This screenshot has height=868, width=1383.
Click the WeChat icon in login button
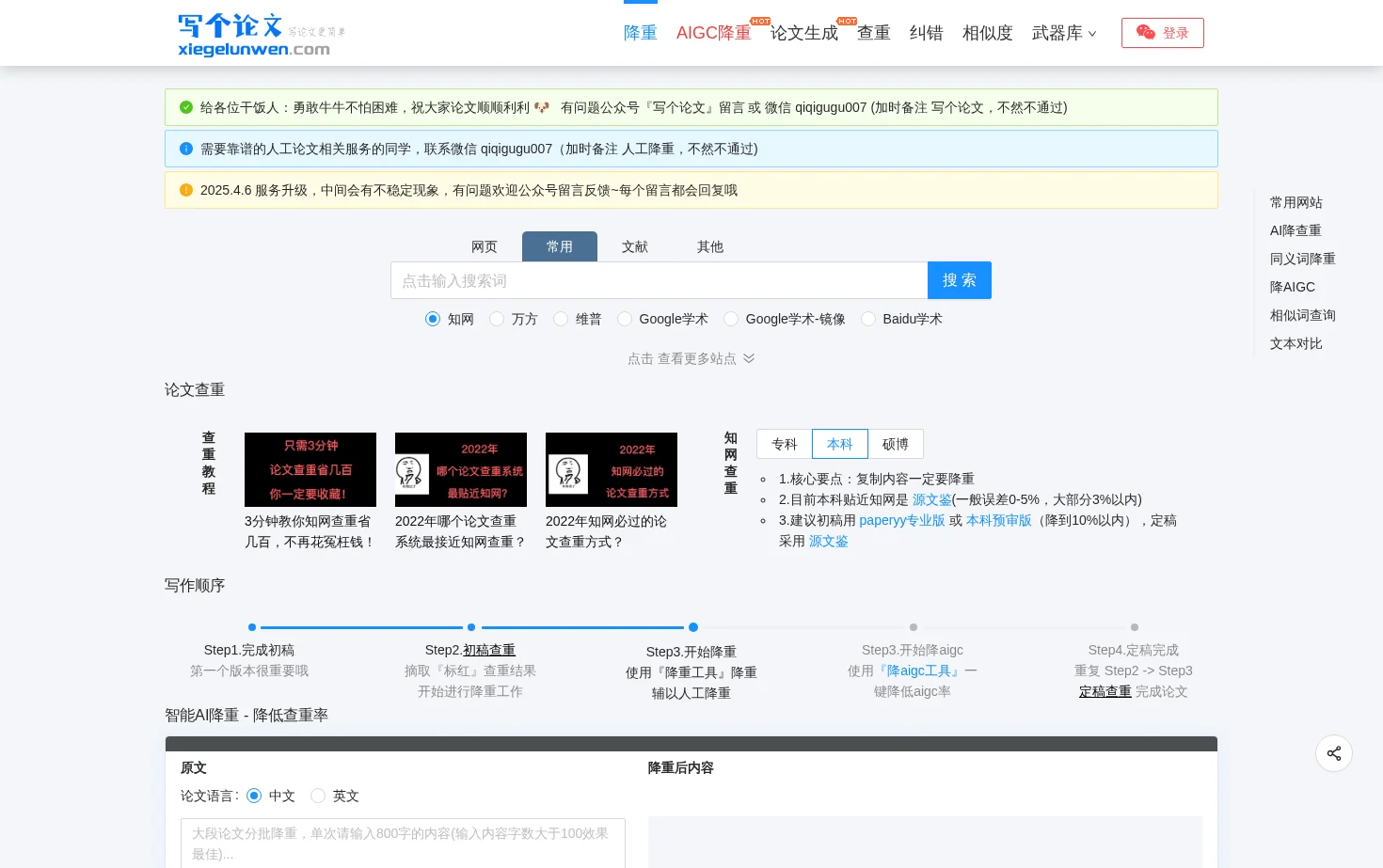click(x=1145, y=32)
